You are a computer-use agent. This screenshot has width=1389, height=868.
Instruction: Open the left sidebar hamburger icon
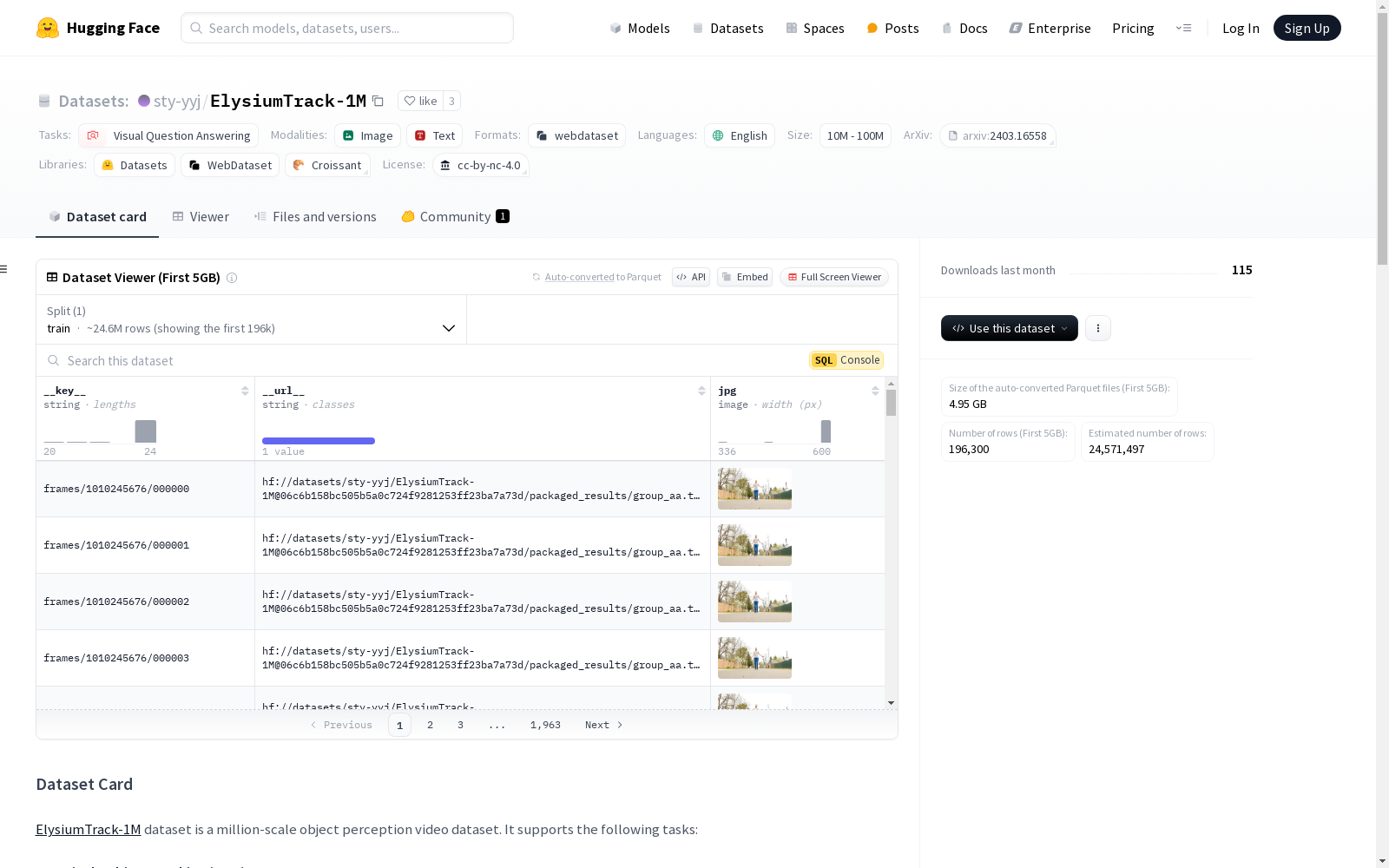pos(4,269)
